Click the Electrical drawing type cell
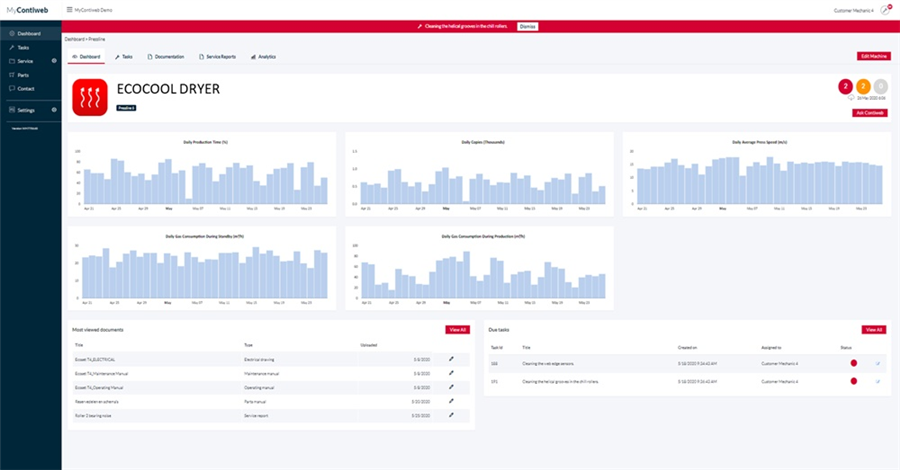This screenshot has height=470, width=900. 259,360
